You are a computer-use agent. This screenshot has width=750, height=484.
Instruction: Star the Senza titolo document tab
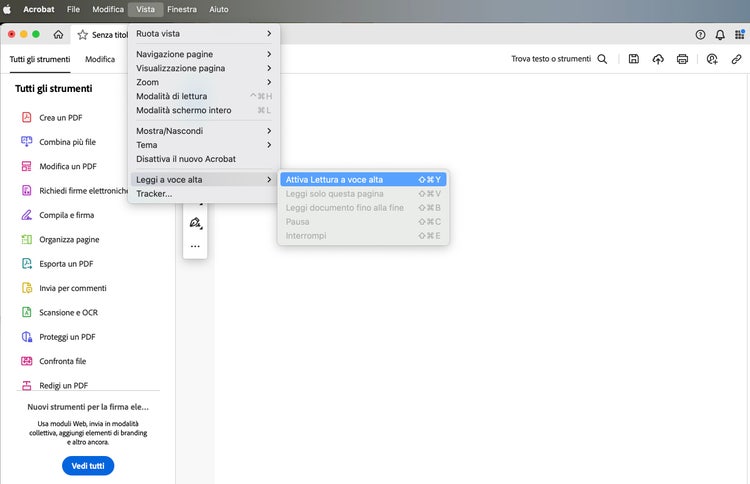pos(83,34)
